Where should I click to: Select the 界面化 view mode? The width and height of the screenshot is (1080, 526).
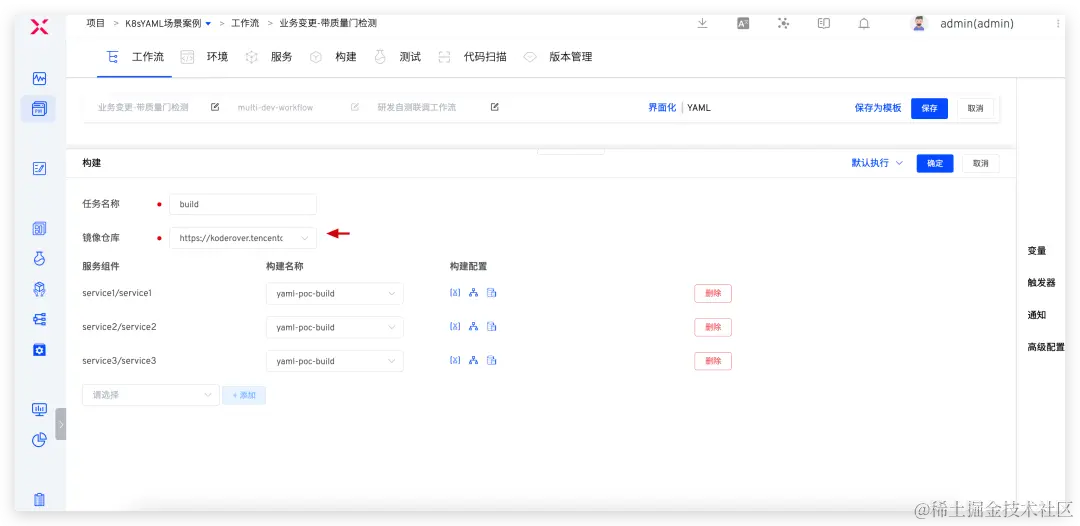coord(662,107)
